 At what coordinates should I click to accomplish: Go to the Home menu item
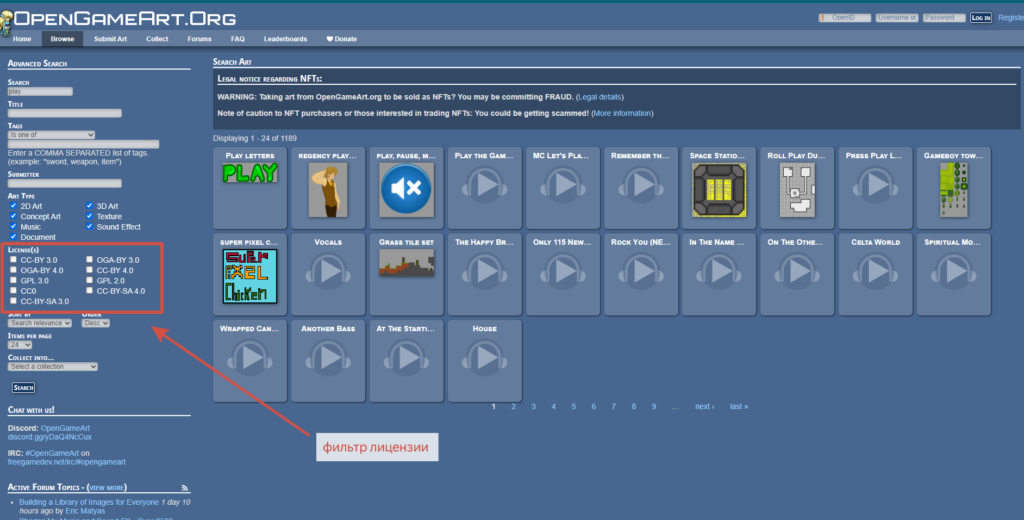pyautogui.click(x=22, y=39)
